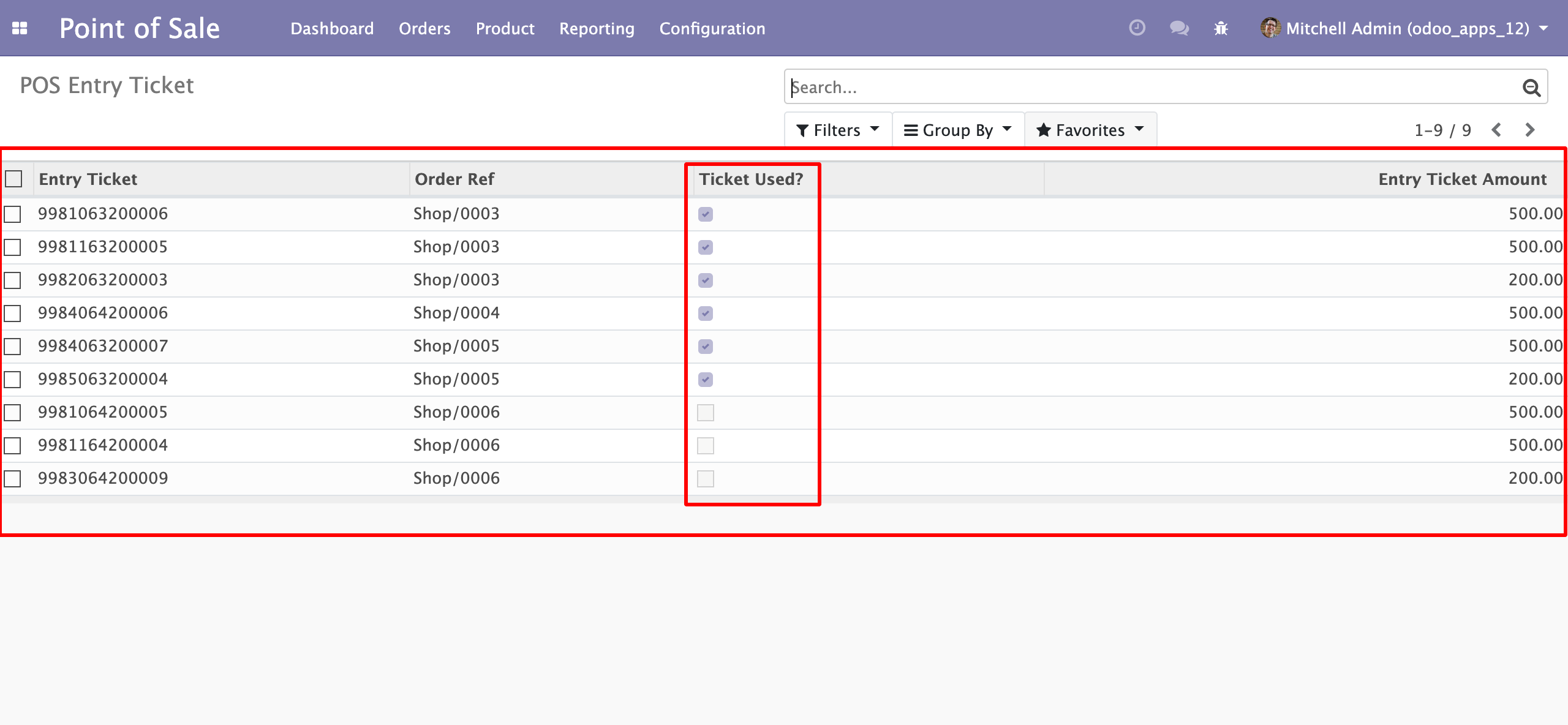Check the row for ticket 9983064200009
The image size is (1568, 725).
(x=13, y=479)
